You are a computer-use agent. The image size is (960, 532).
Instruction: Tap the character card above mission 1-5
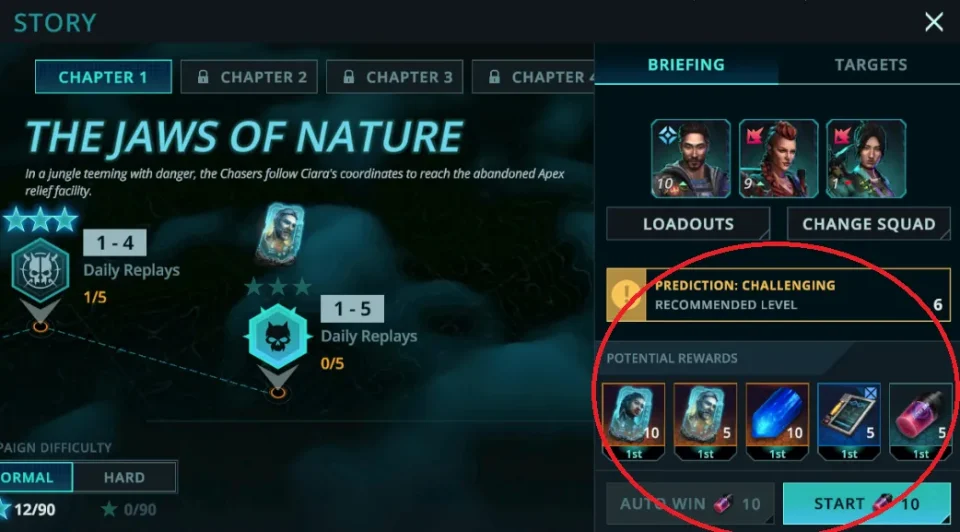pyautogui.click(x=280, y=234)
